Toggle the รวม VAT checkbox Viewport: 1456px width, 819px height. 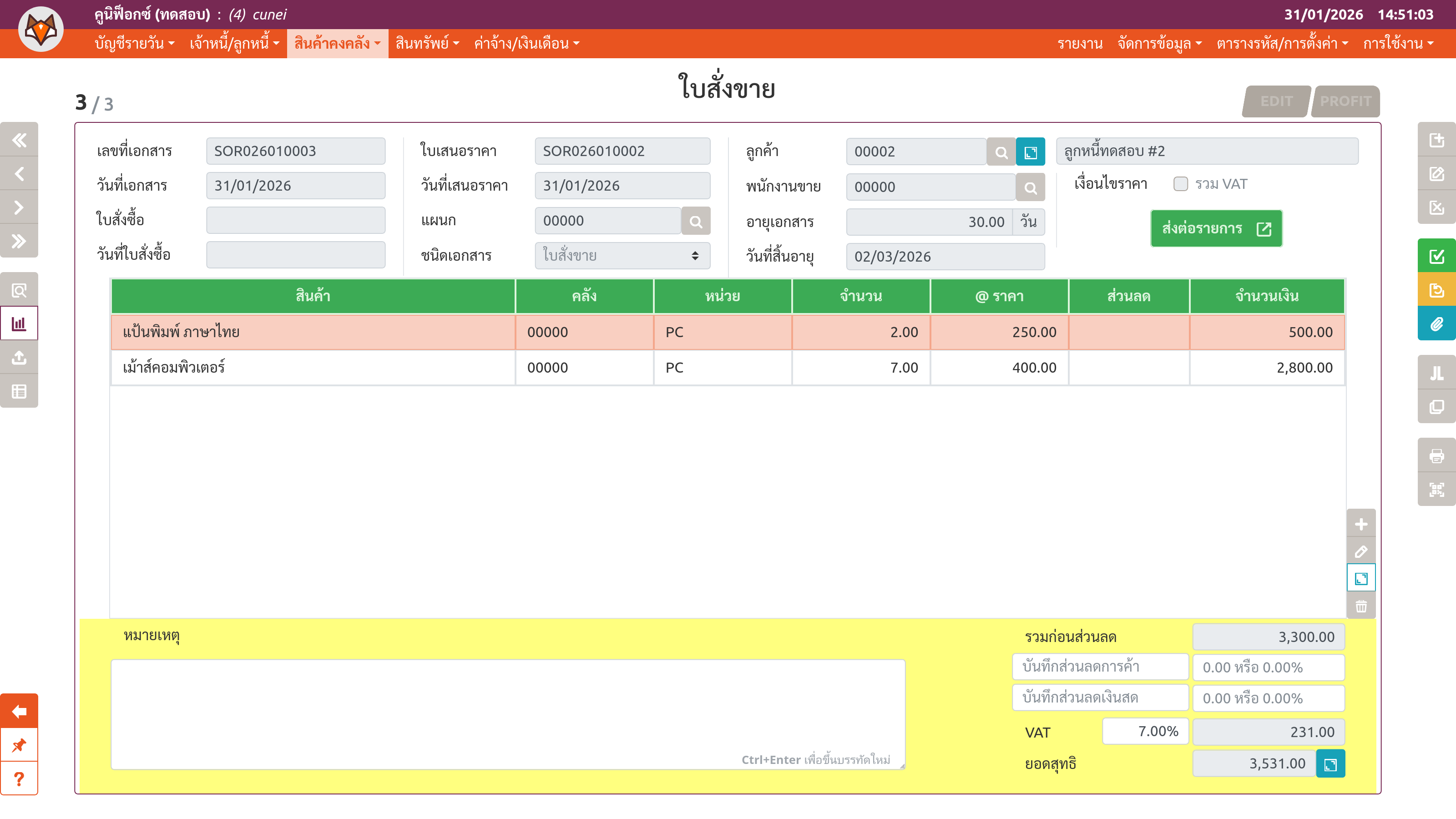point(1180,184)
